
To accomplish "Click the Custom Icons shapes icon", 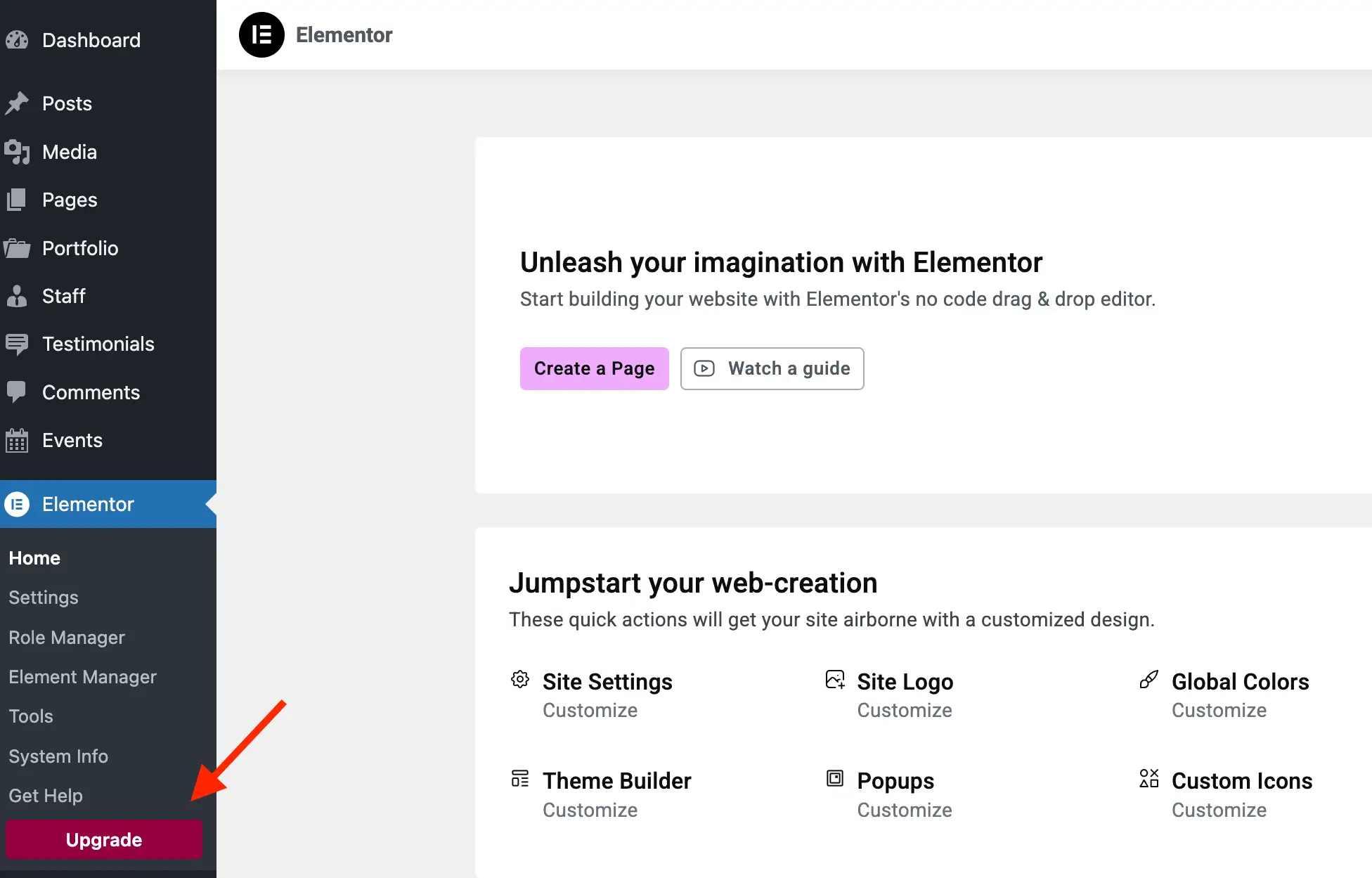I will [x=1149, y=779].
